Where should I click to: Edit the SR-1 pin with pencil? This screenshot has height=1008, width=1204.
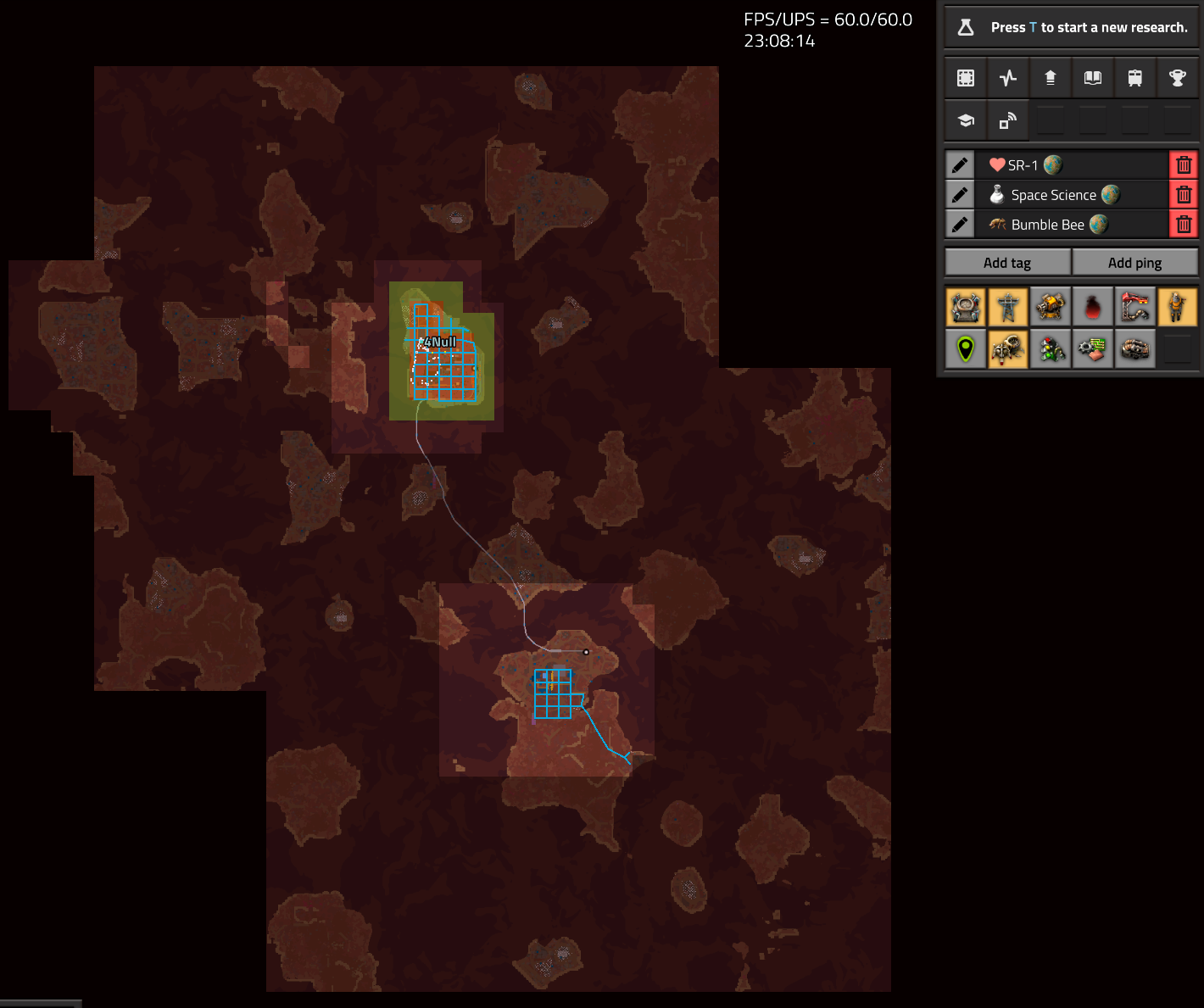(960, 165)
